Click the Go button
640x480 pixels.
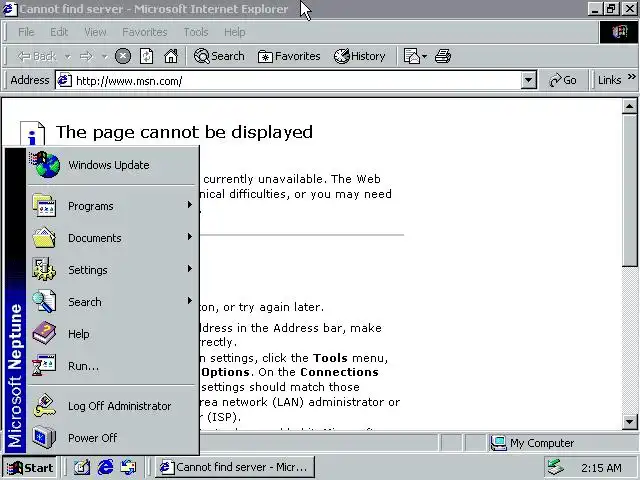point(563,80)
